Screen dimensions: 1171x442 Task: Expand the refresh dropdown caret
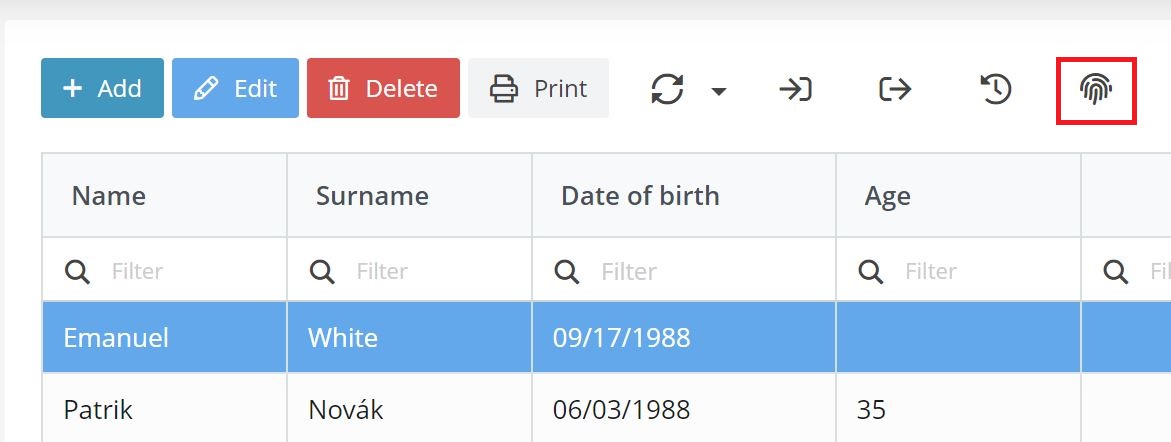click(718, 91)
